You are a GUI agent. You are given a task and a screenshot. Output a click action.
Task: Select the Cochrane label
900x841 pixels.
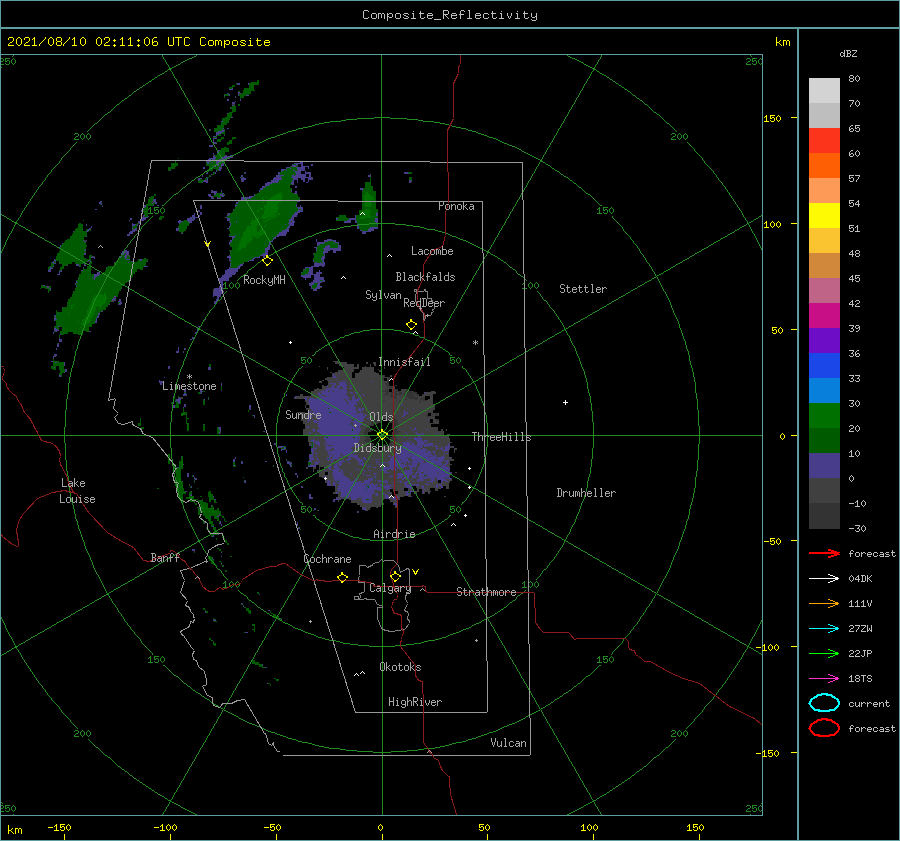[327, 559]
